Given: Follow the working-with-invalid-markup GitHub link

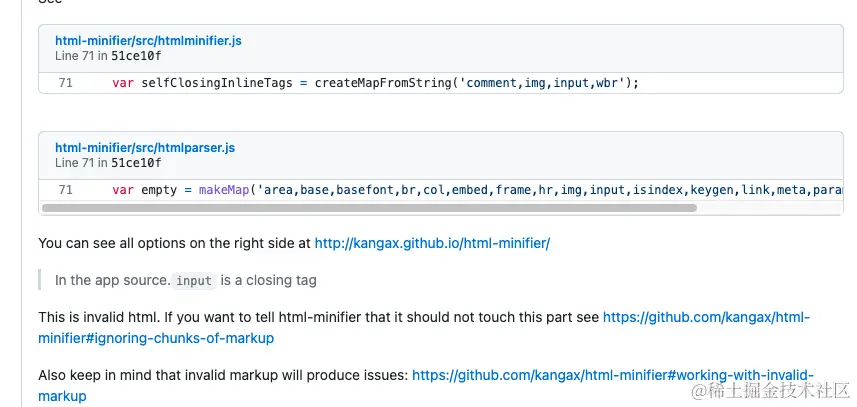Looking at the screenshot, I should (x=426, y=385).
